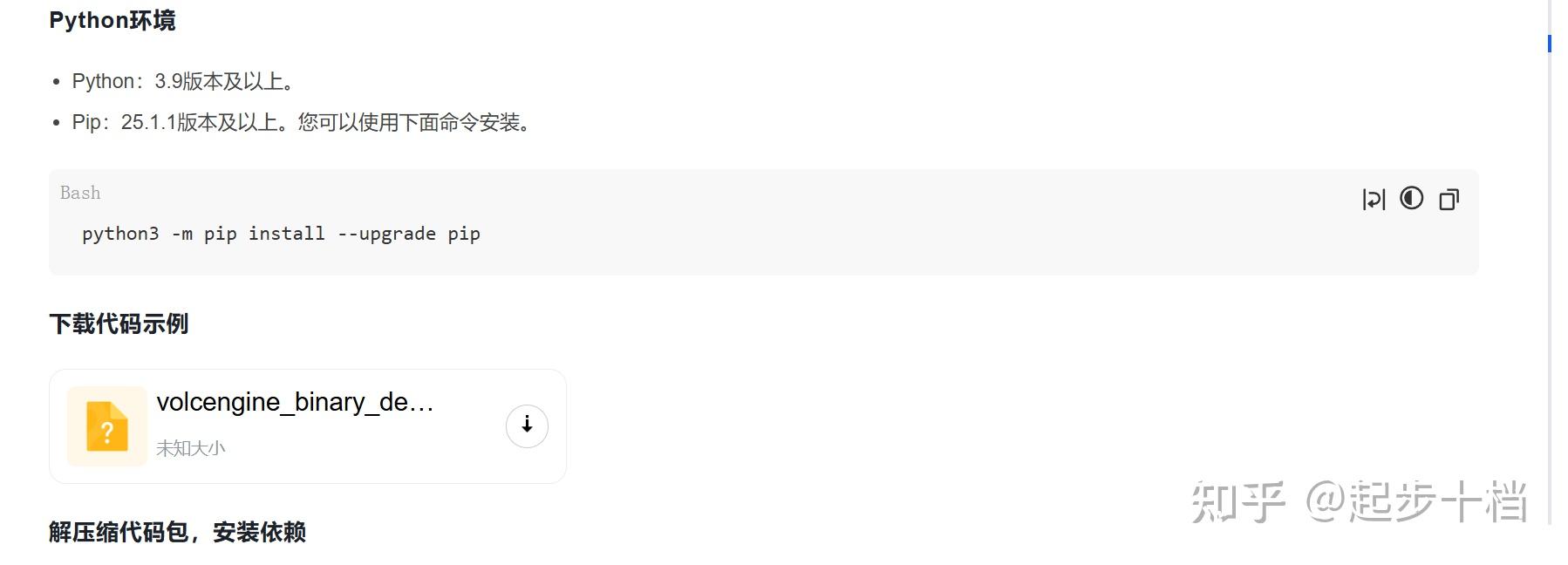This screenshot has width=1568, height=565.
Task: Click the 解压缩代码包，安装依赖 heading
Action: pyautogui.click(x=177, y=532)
